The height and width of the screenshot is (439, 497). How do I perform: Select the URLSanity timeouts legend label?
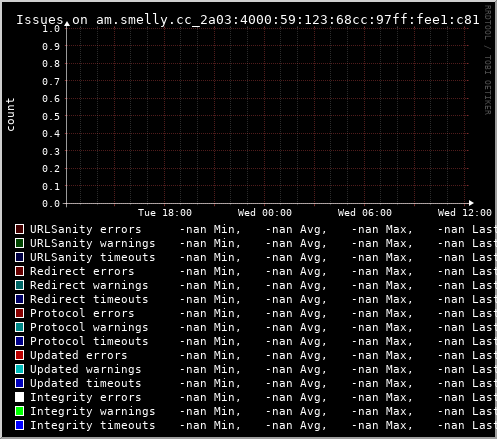(93, 257)
